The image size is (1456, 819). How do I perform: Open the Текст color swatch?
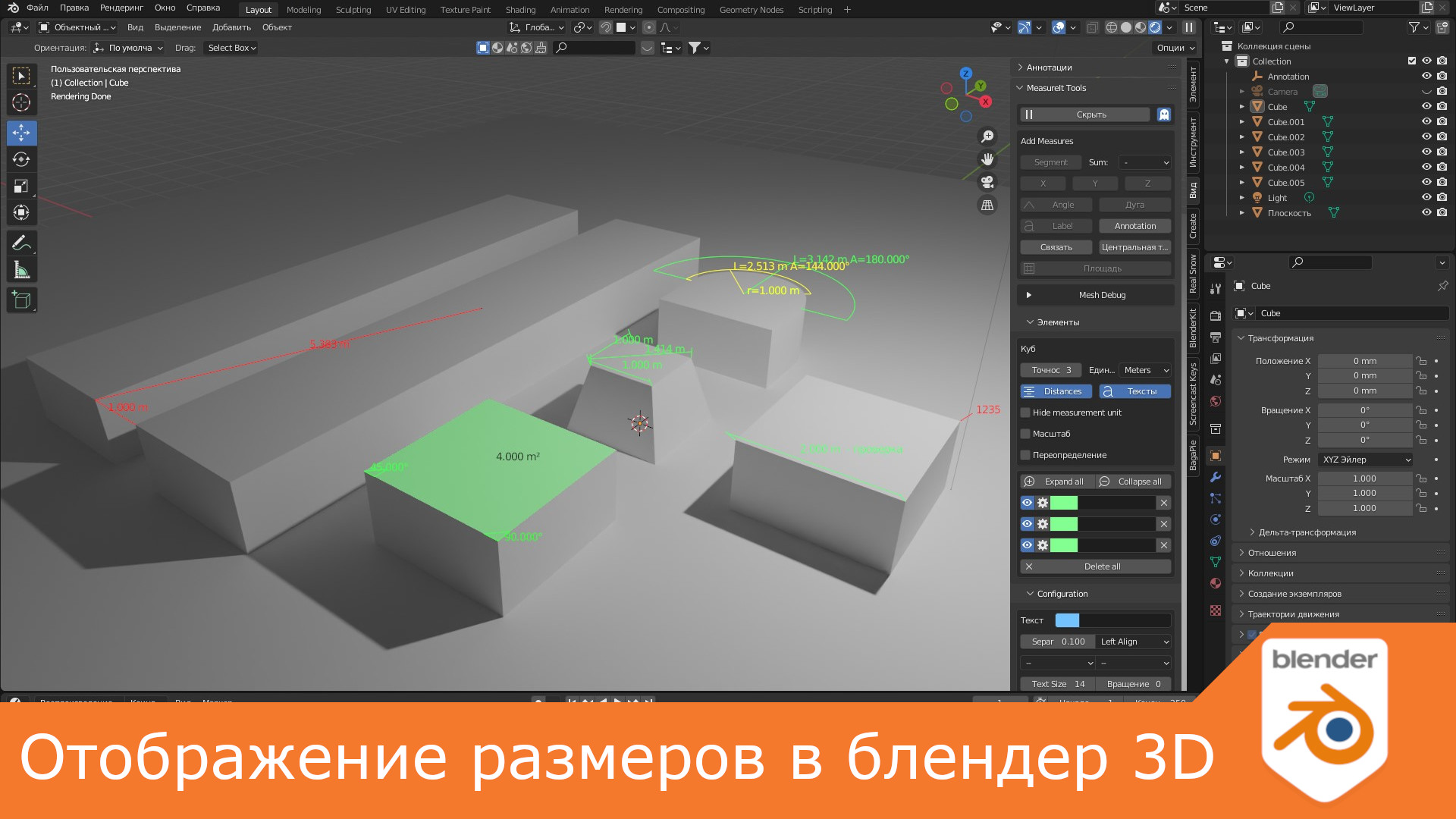pos(1069,620)
